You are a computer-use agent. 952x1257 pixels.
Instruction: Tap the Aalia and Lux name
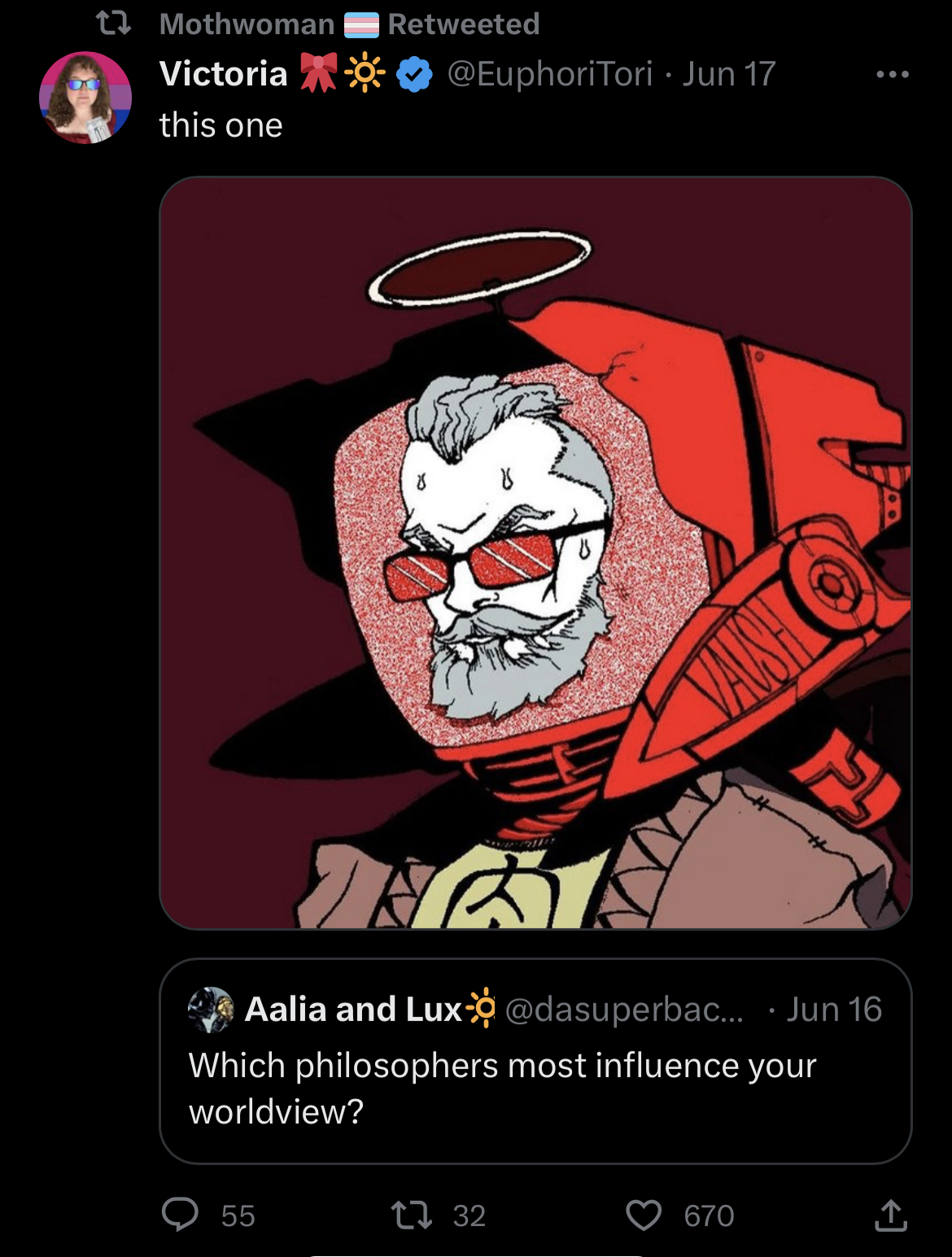point(353,1010)
